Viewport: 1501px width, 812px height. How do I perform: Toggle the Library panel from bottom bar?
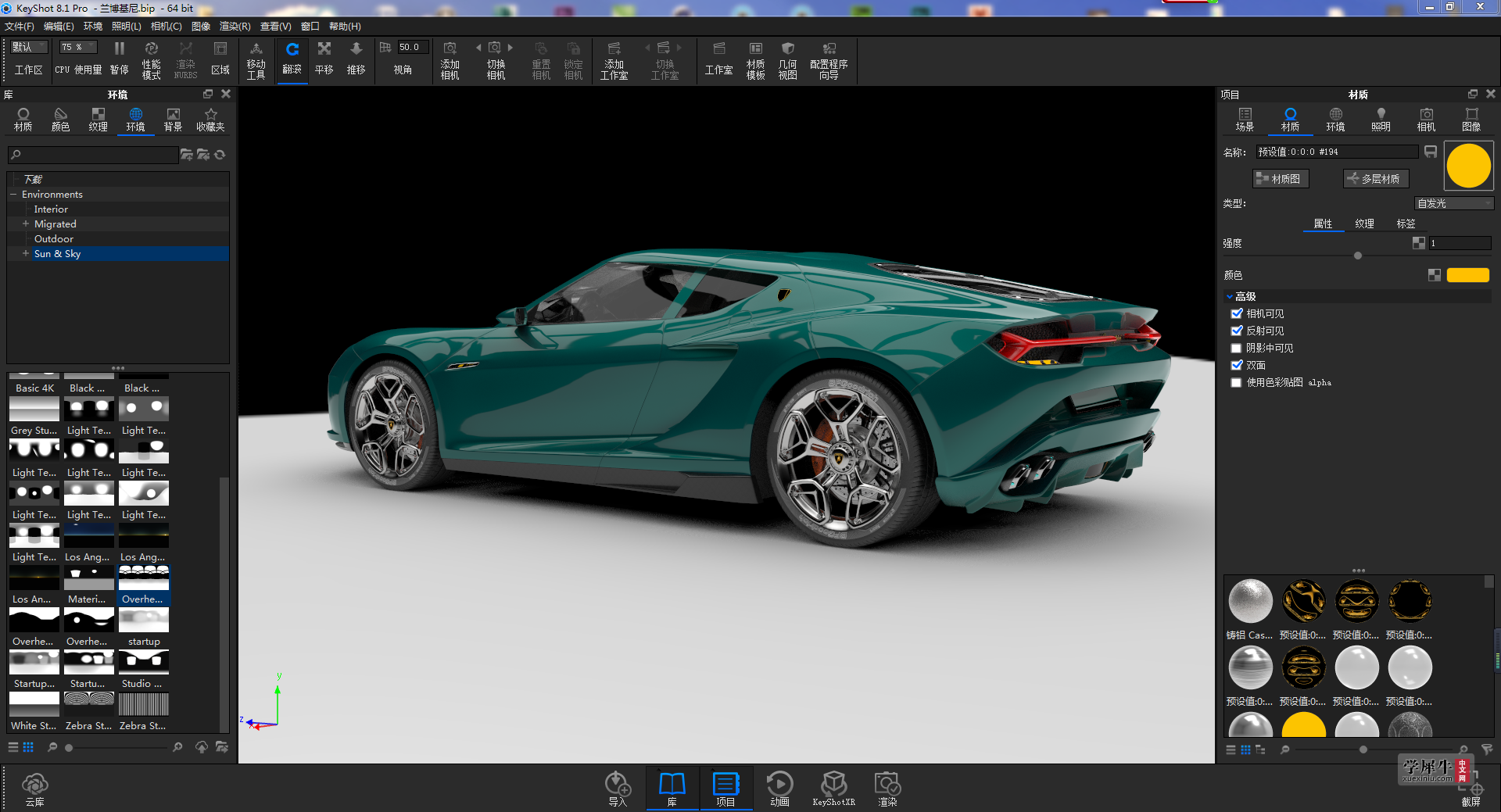[672, 789]
